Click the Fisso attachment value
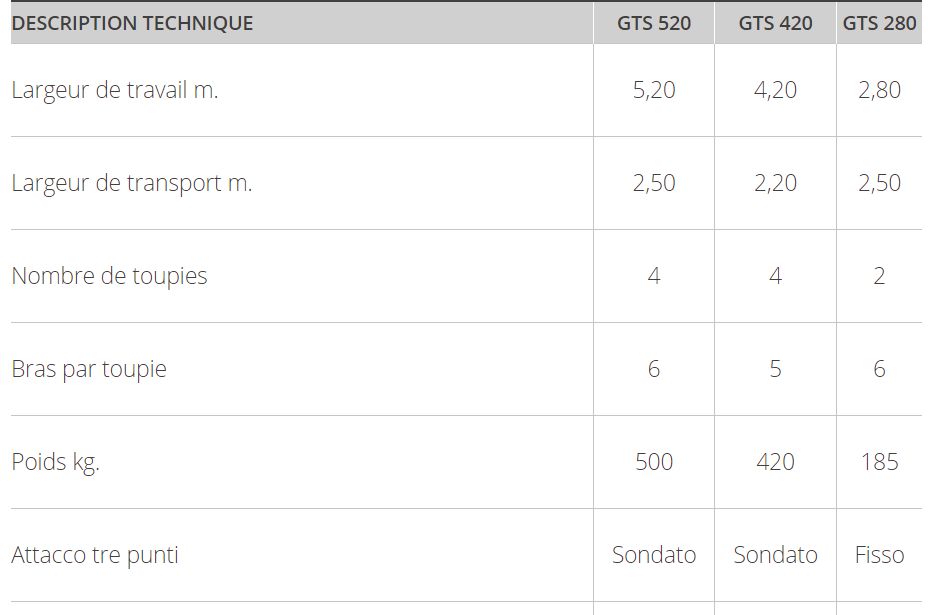 879,555
